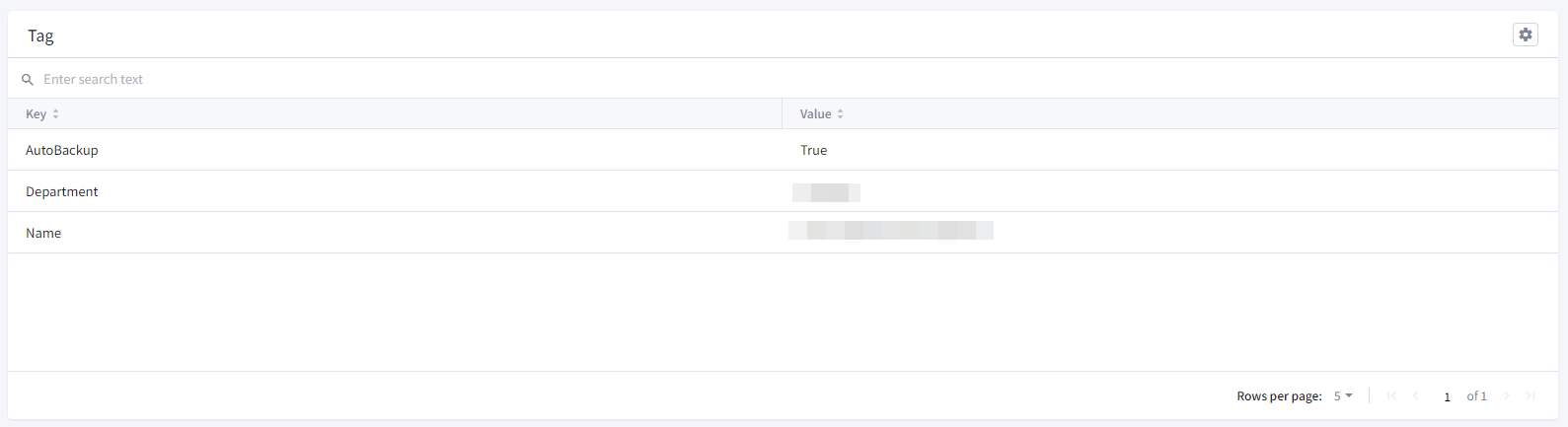Open the Tag panel settings gear
This screenshot has width=1568, height=427.
point(1526,35)
